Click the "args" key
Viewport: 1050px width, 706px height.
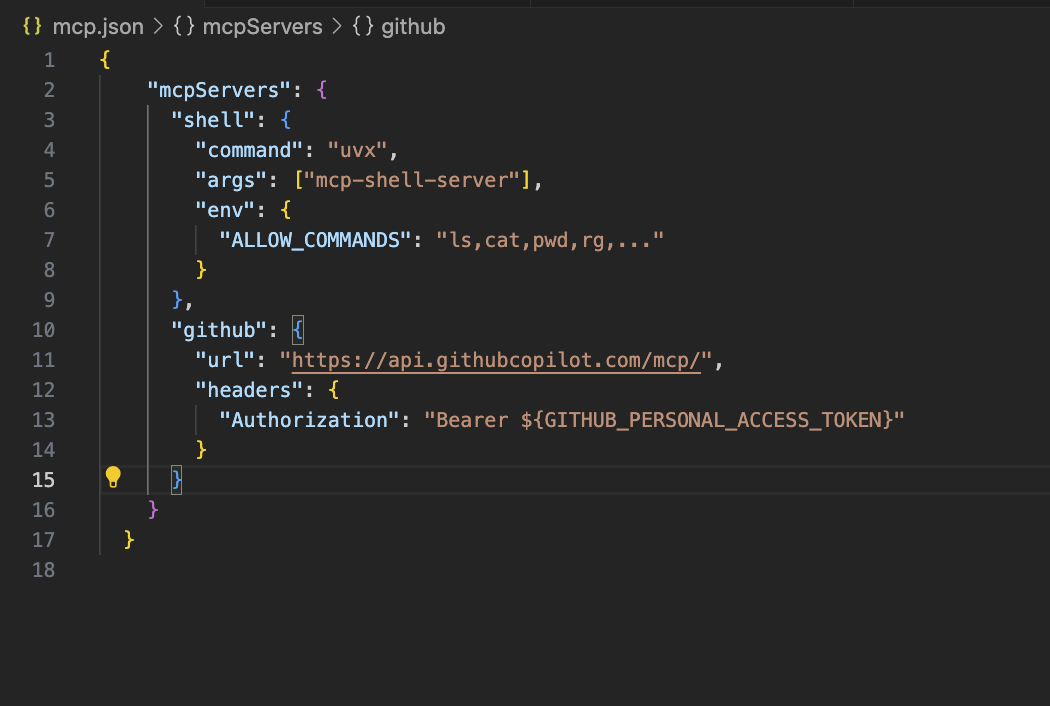coord(231,180)
